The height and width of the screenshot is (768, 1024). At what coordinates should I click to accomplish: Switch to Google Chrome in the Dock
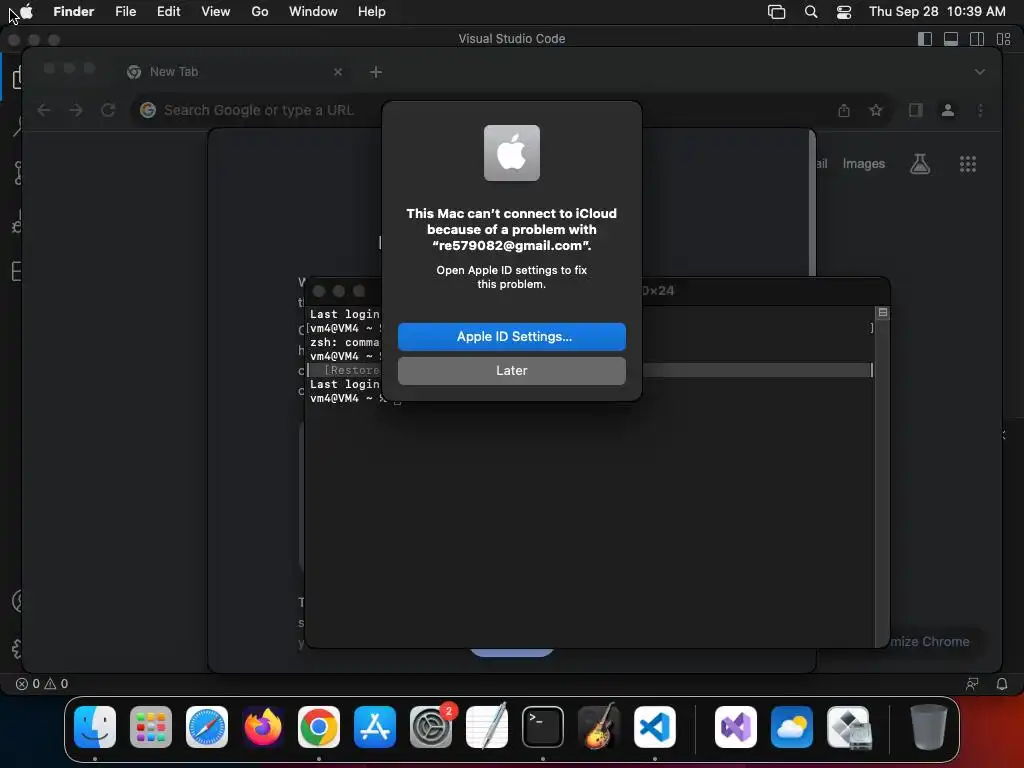pyautogui.click(x=319, y=727)
